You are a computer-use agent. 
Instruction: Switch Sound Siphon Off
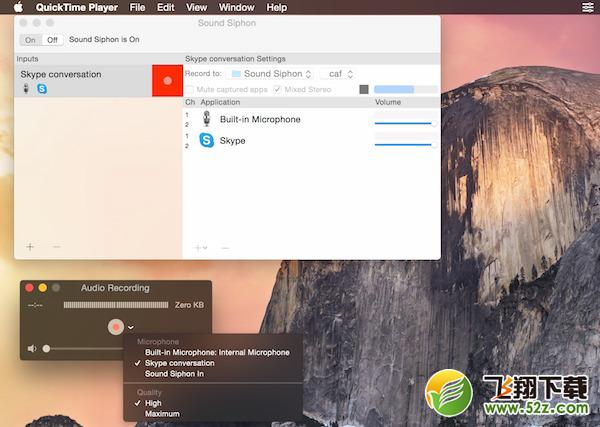coord(52,40)
